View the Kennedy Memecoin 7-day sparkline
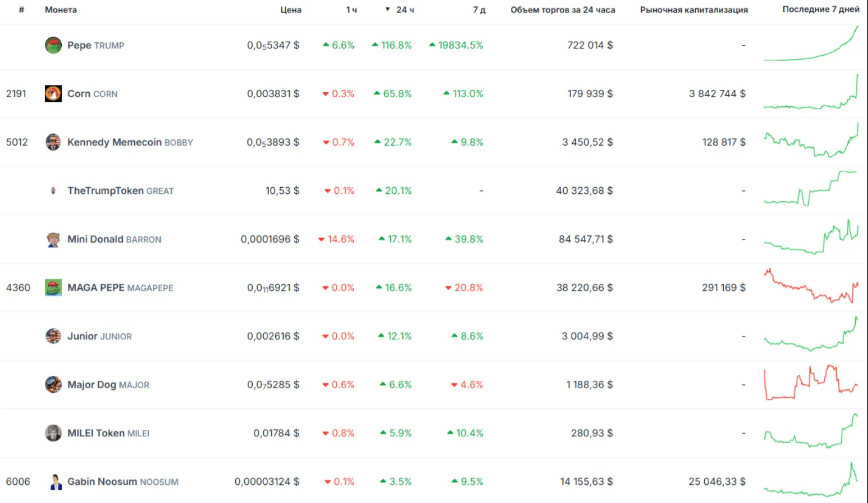Viewport: 868px width, 503px height. pos(811,140)
